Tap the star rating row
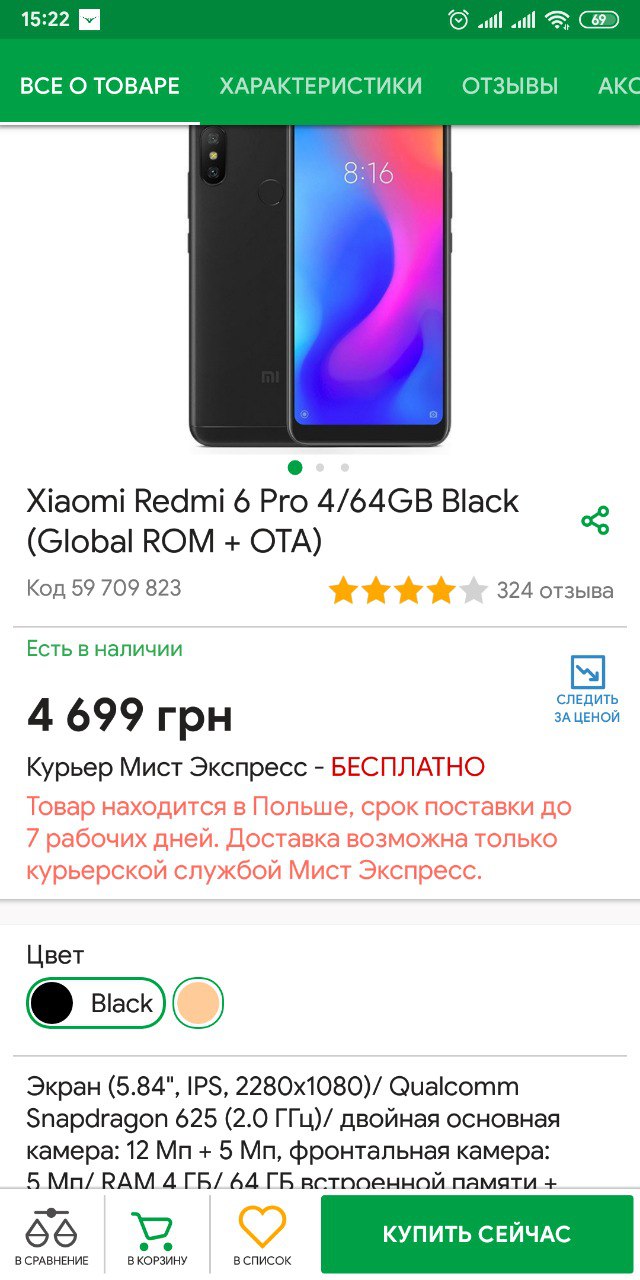 pos(408,591)
